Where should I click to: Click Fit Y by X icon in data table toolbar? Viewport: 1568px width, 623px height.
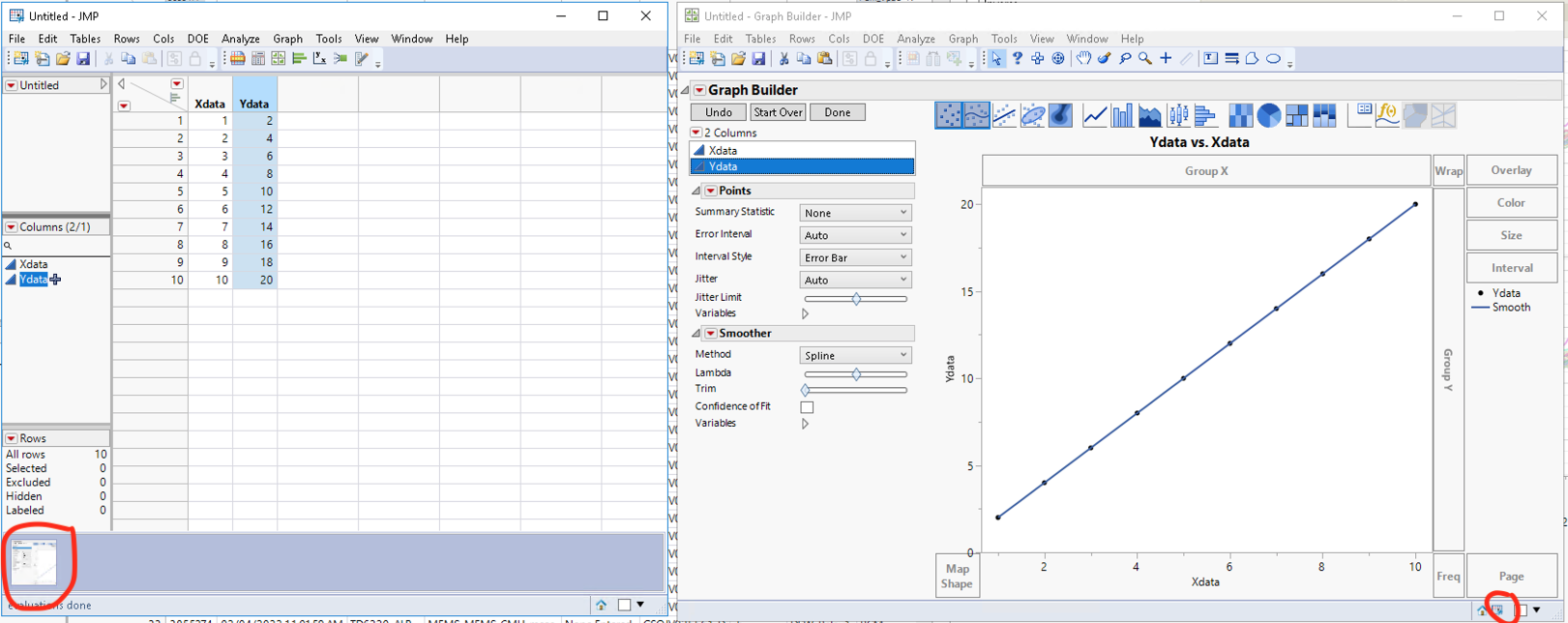[319, 59]
